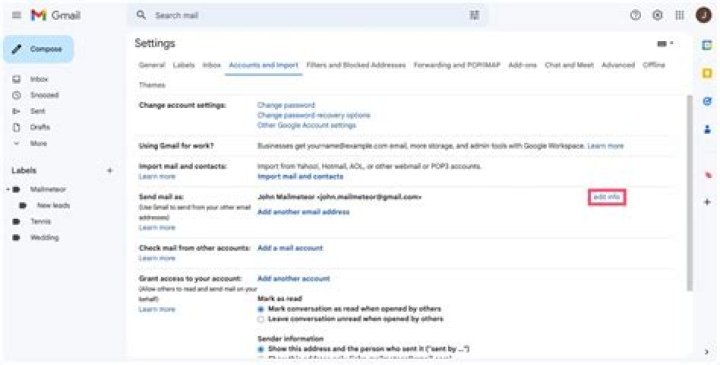Click Learn more under Import mail and contacts
Viewport: 720px width, 365px height.
click(157, 176)
